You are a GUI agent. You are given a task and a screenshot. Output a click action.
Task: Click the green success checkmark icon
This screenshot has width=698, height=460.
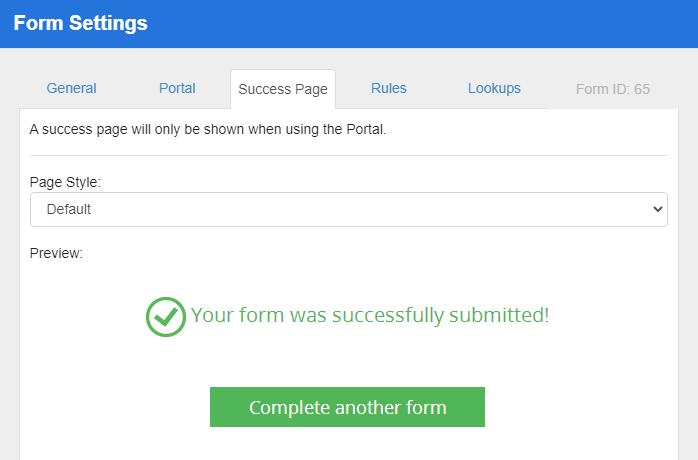click(x=166, y=316)
